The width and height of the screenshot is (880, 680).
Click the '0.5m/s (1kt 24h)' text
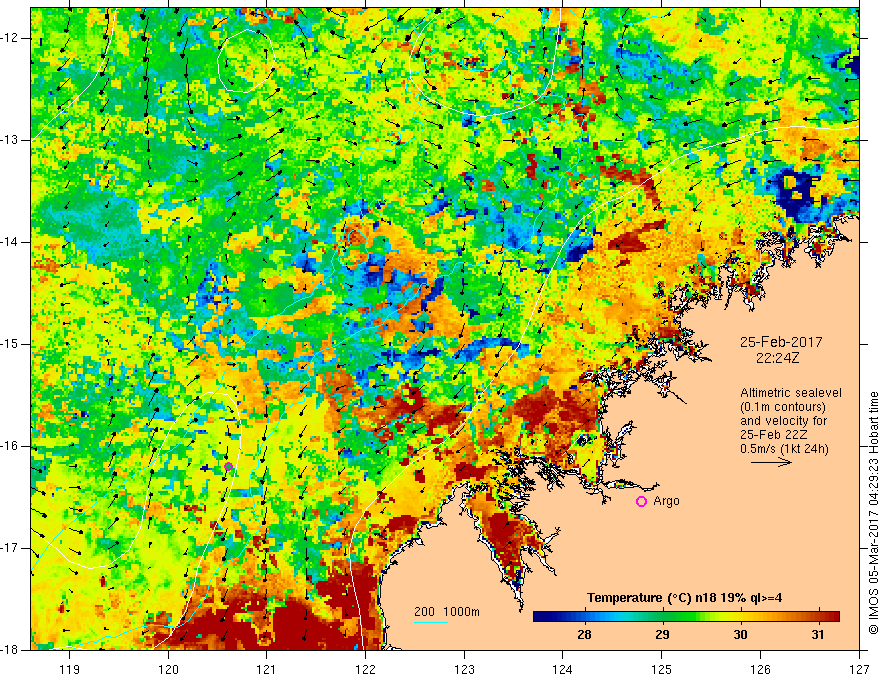pyautogui.click(x=784, y=449)
